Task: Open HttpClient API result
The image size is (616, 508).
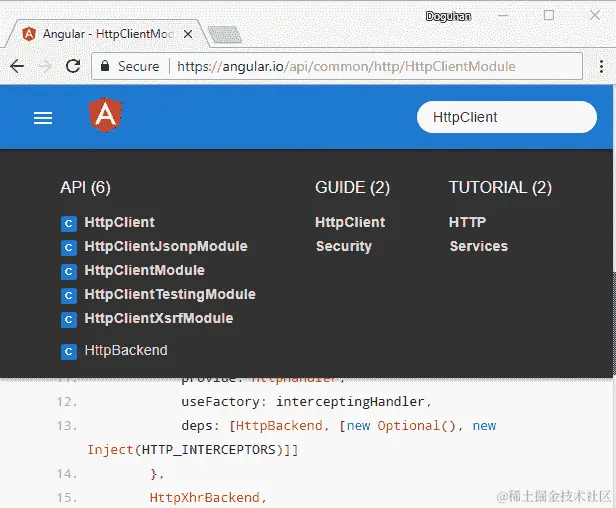Action: click(x=119, y=222)
